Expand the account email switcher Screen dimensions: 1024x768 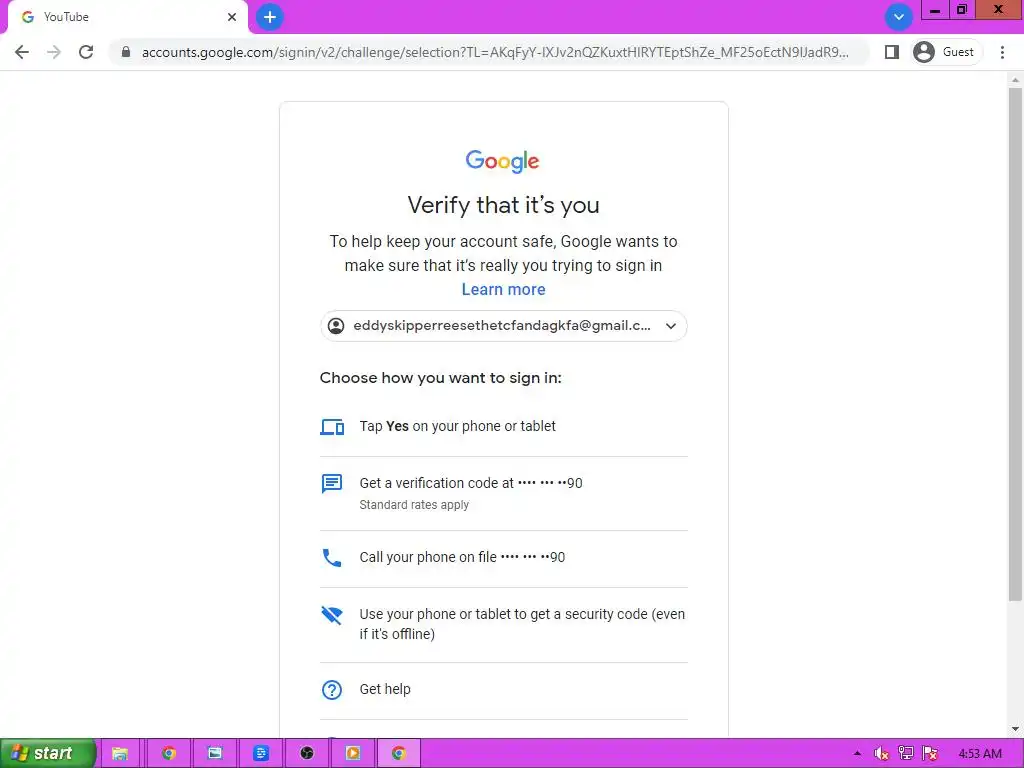(504, 326)
